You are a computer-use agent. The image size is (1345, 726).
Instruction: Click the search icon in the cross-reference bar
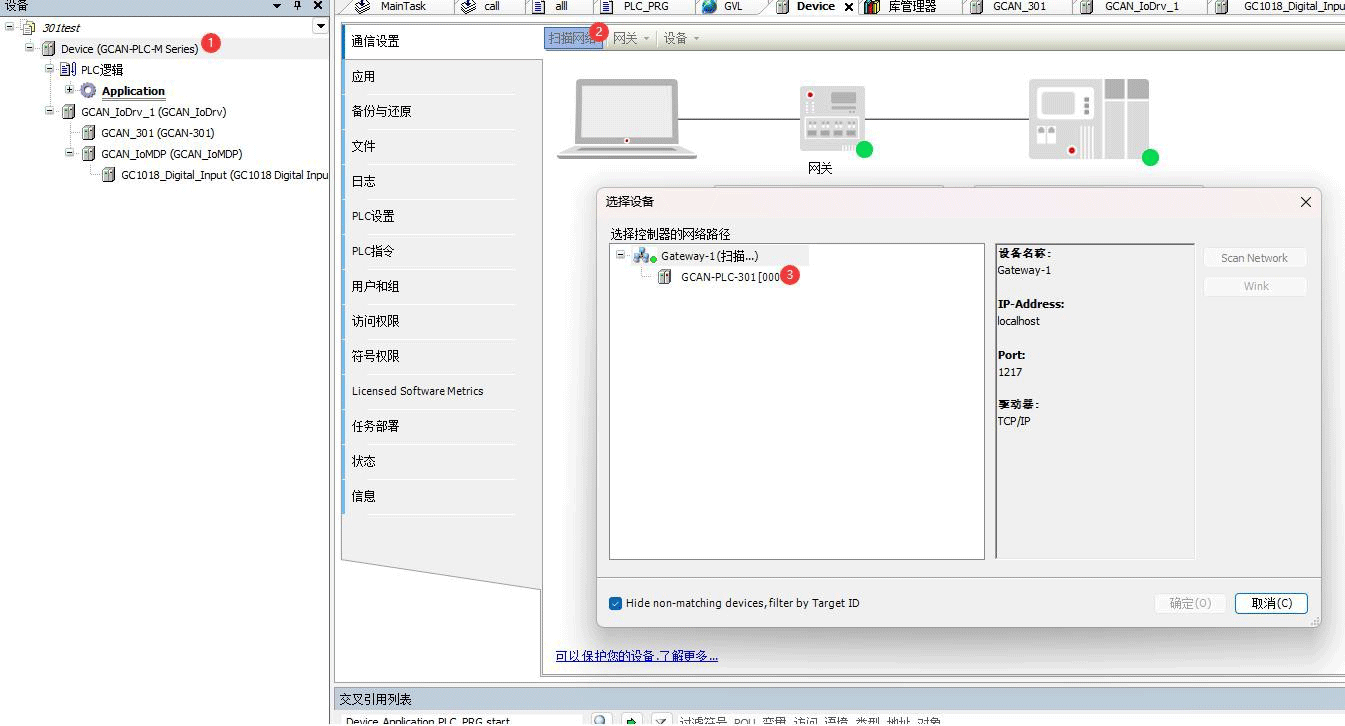click(x=600, y=720)
